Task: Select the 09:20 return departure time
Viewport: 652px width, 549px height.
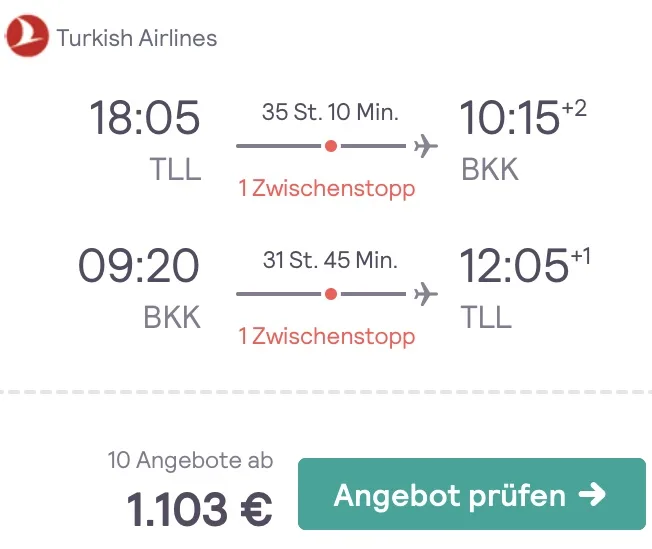Action: point(139,266)
